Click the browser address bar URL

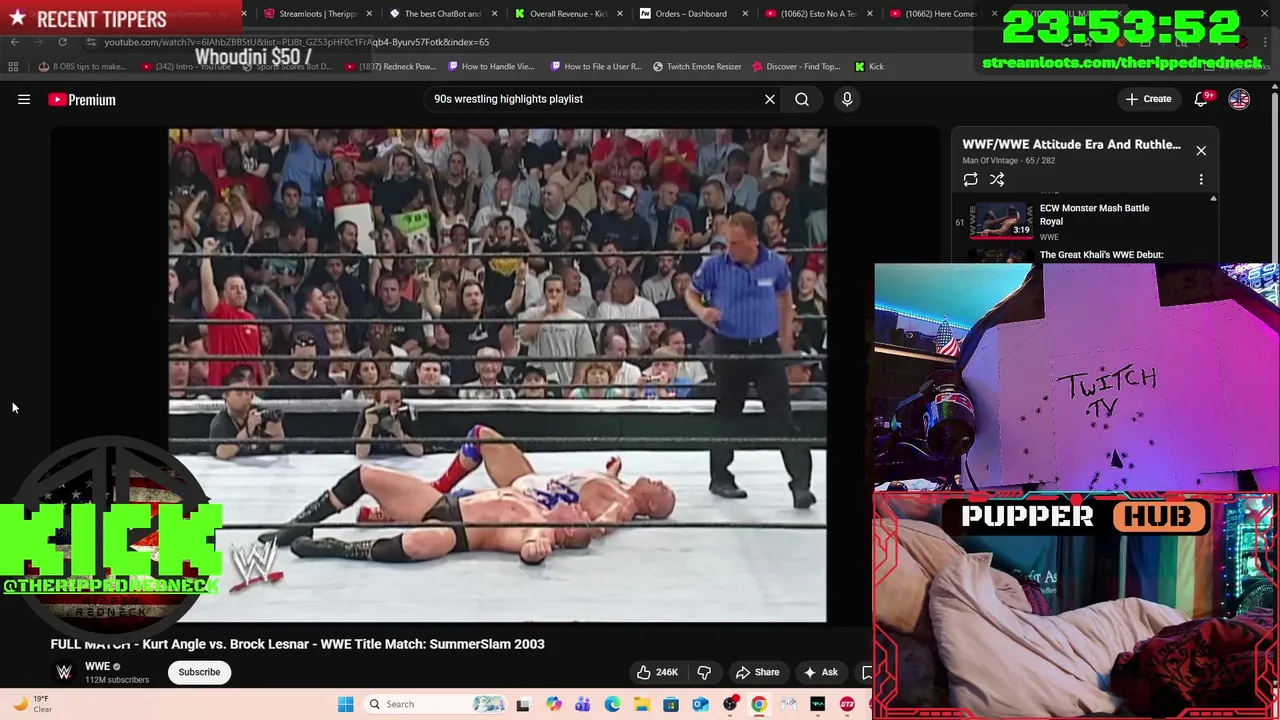tap(297, 42)
